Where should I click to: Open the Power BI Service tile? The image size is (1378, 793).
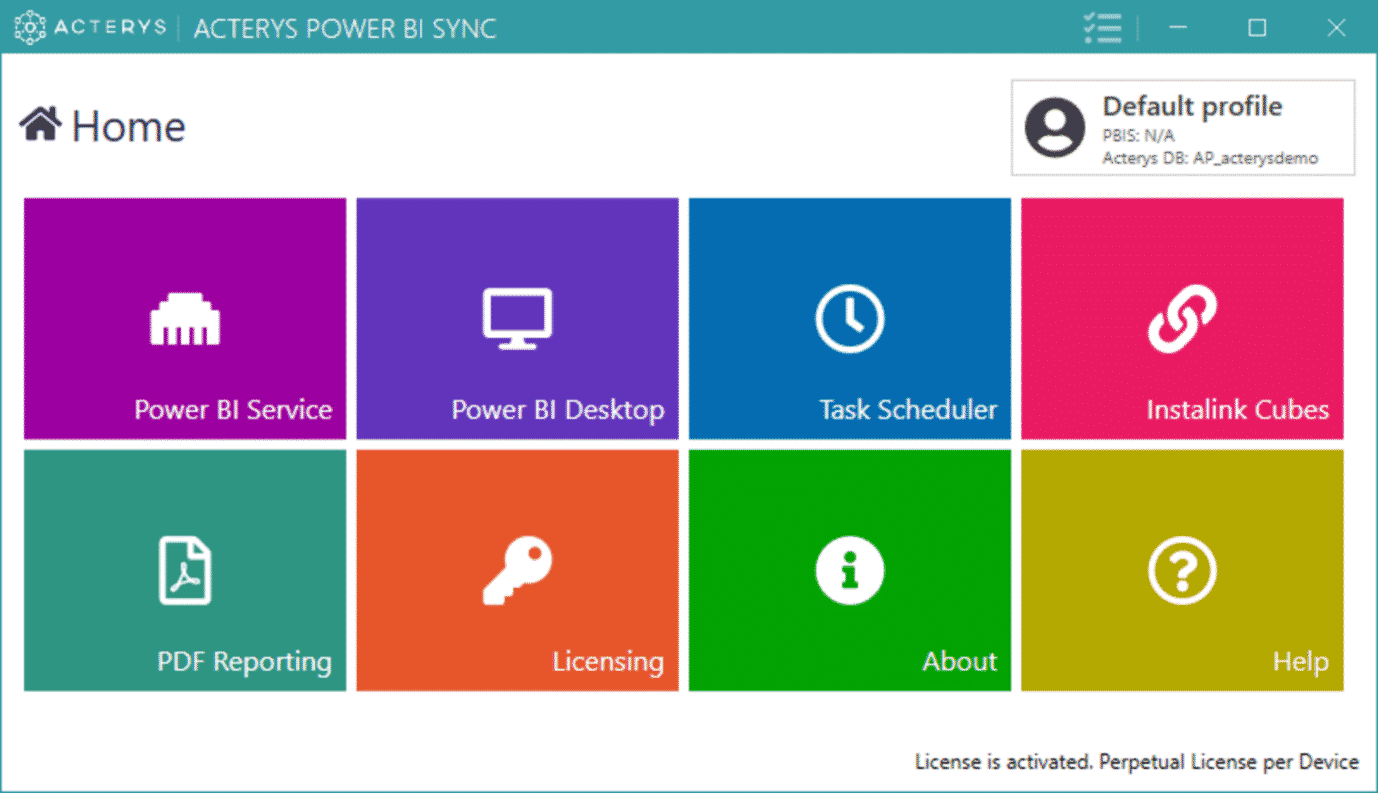click(185, 318)
